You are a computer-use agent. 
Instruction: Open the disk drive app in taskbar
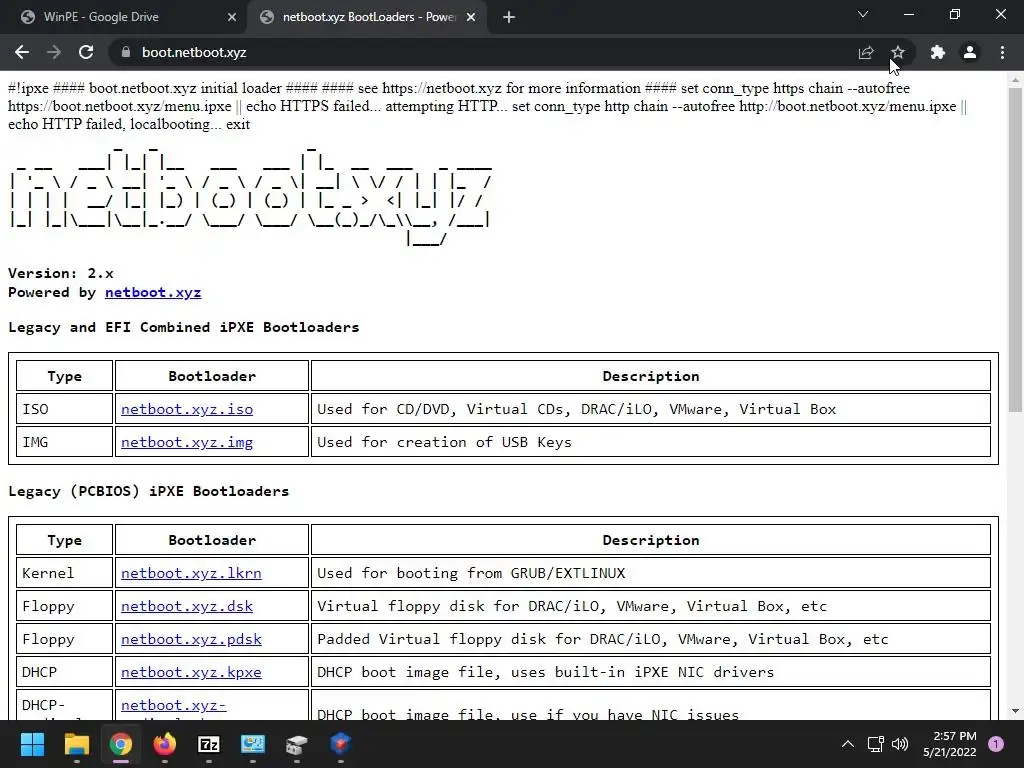(x=296, y=744)
